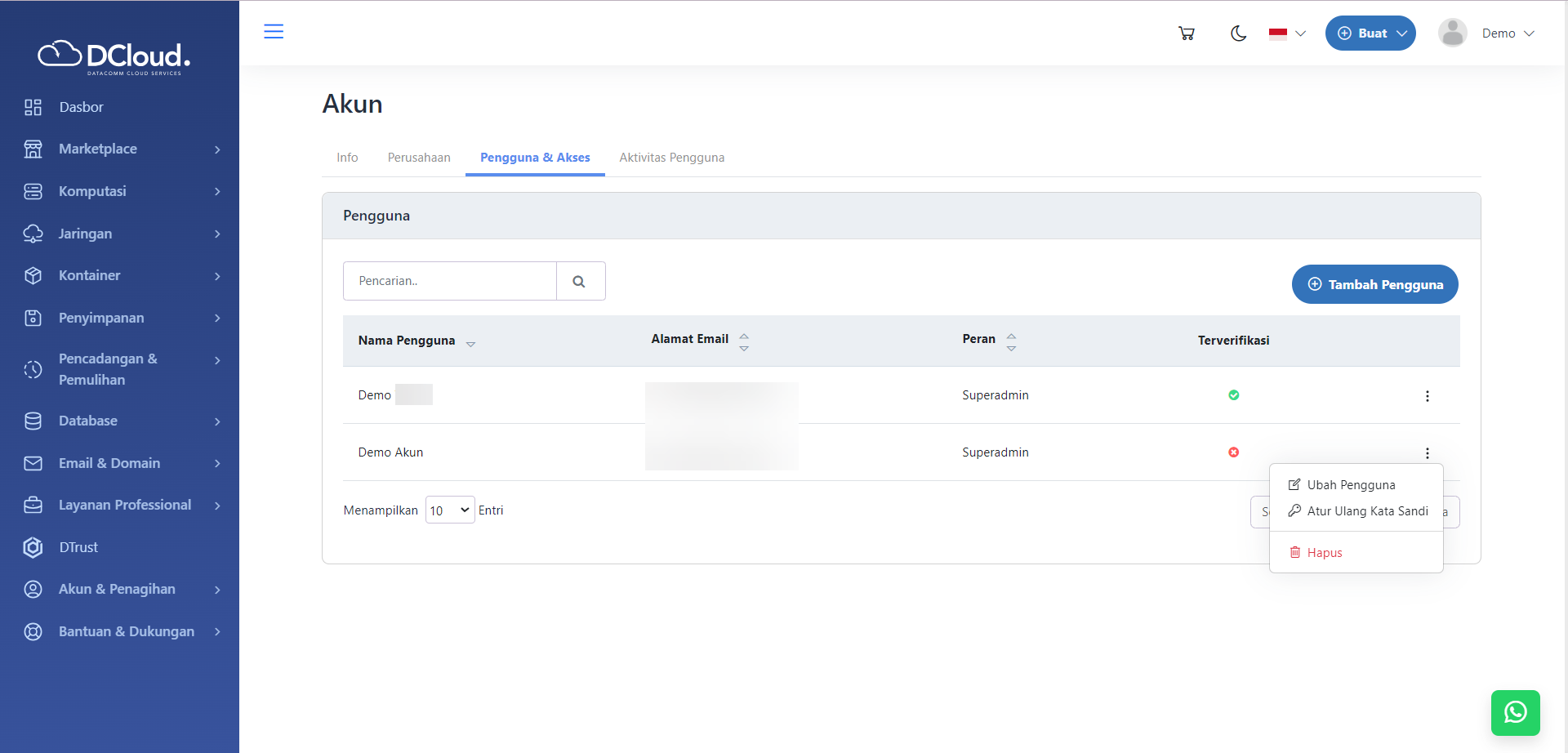This screenshot has height=753, width=1568.
Task: Click the hamburger menu icon
Action: coord(274,32)
